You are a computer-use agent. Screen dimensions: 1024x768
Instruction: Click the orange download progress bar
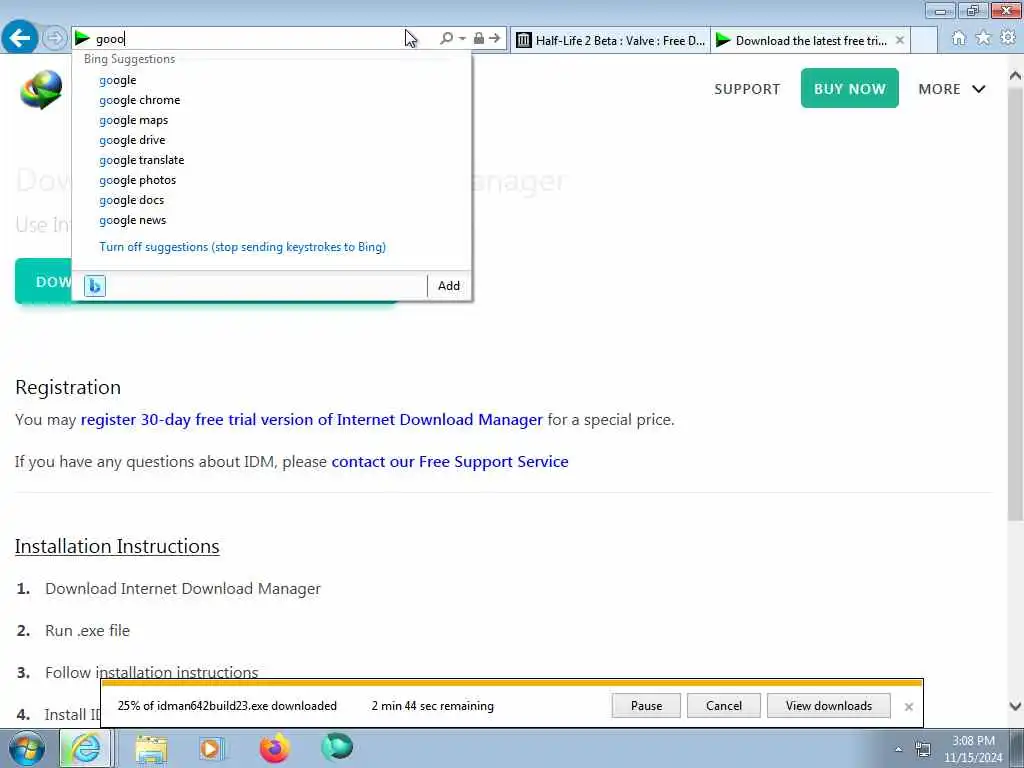click(512, 682)
